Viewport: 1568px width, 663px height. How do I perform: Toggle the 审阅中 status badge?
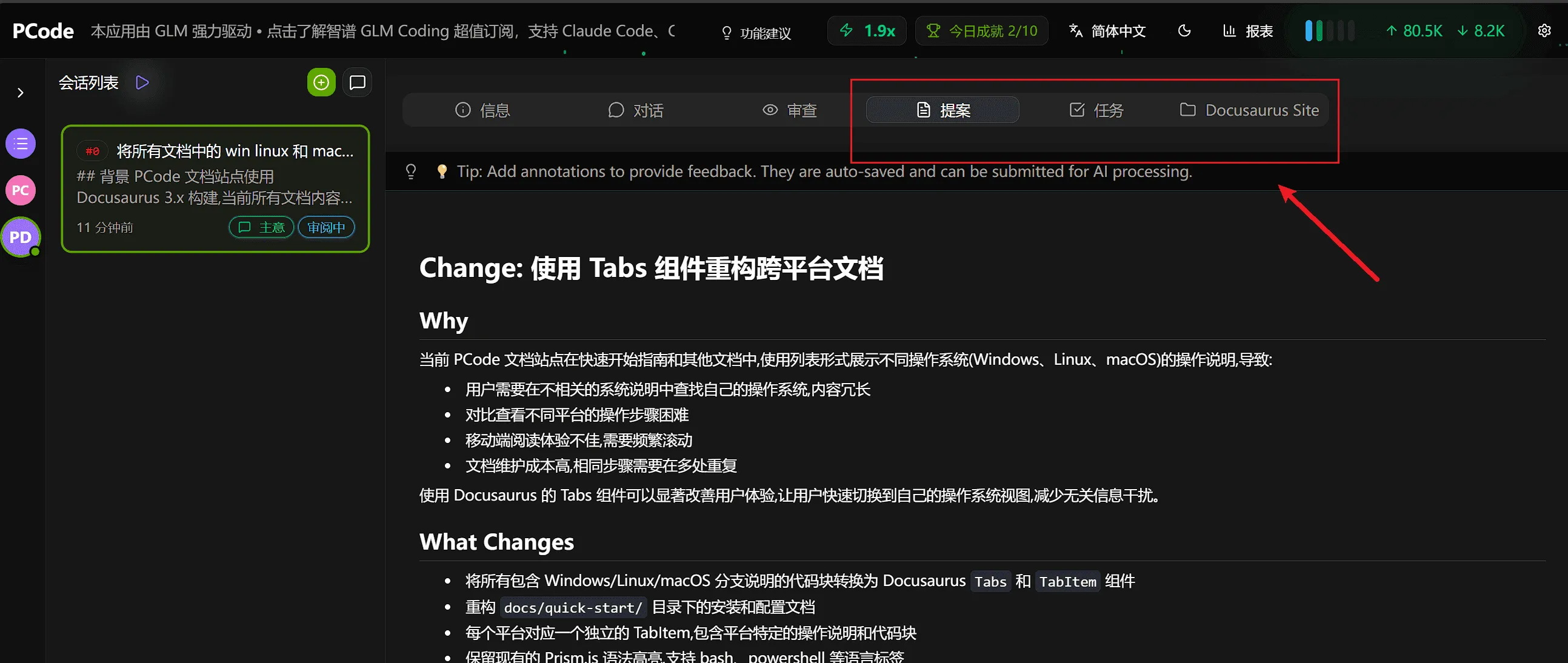click(x=326, y=227)
